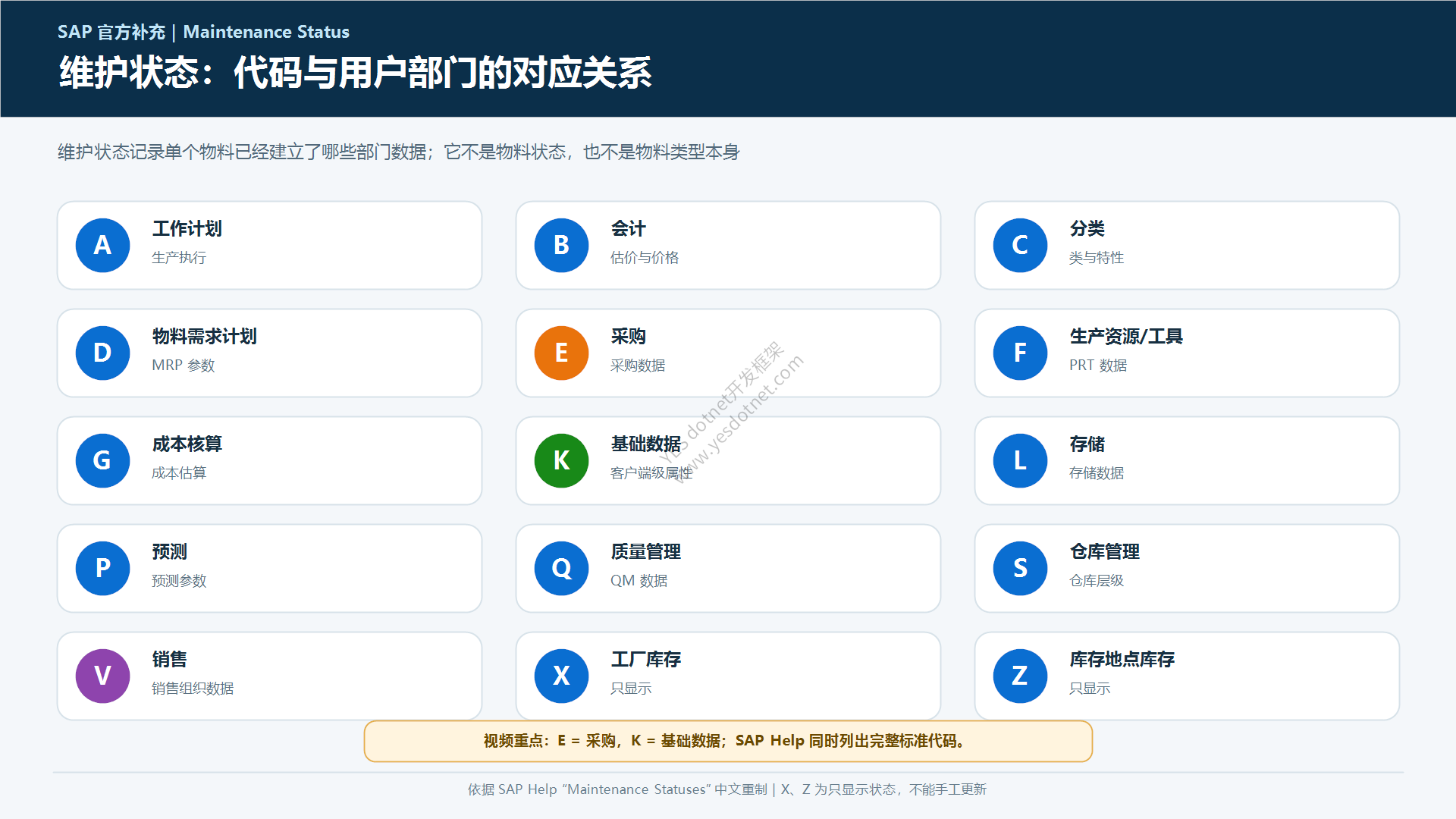Image resolution: width=1456 pixels, height=819 pixels.
Task: Click the 客户端级属性 subtitle text
Action: coord(651,473)
